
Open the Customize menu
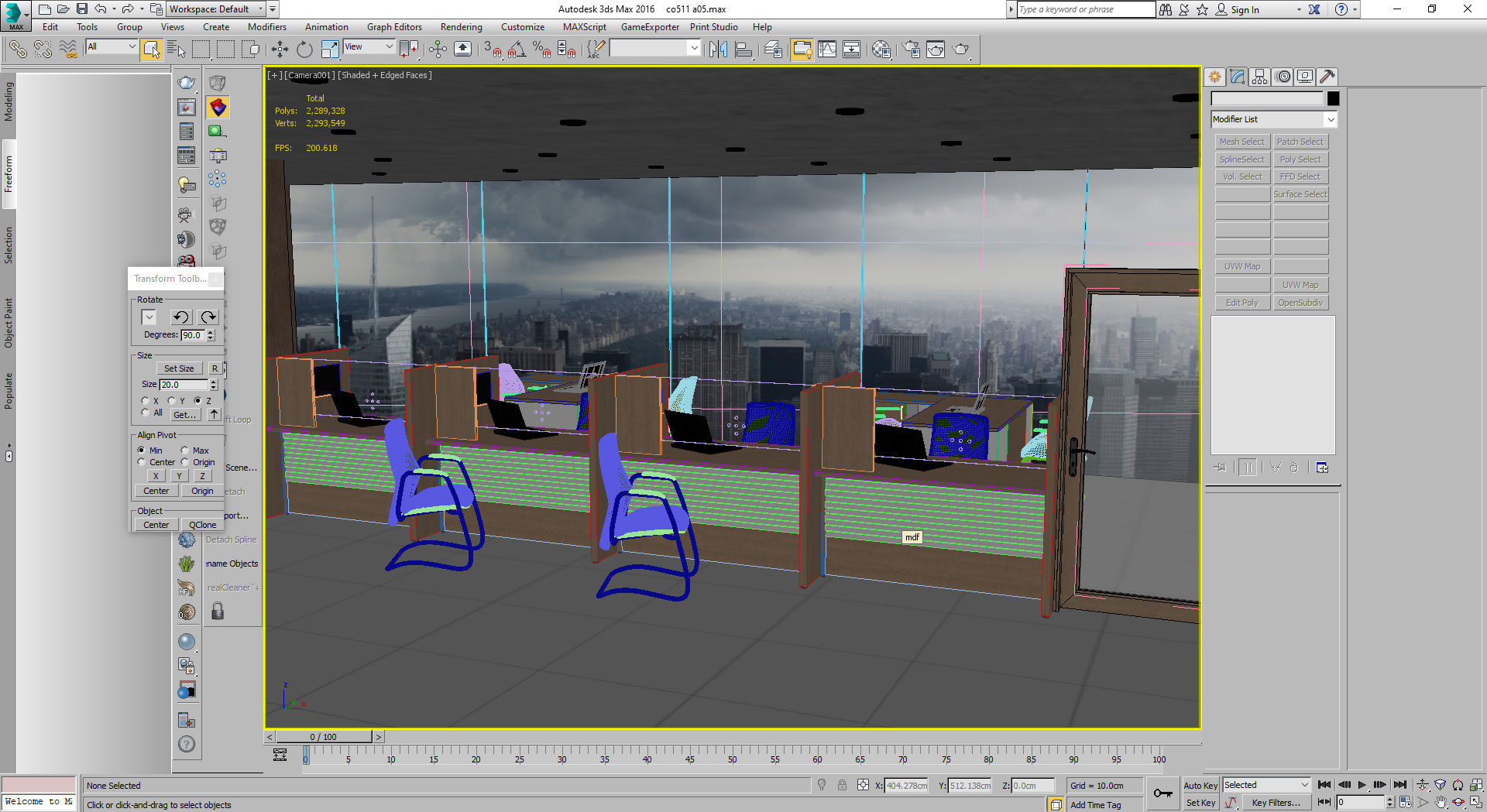coord(522,27)
